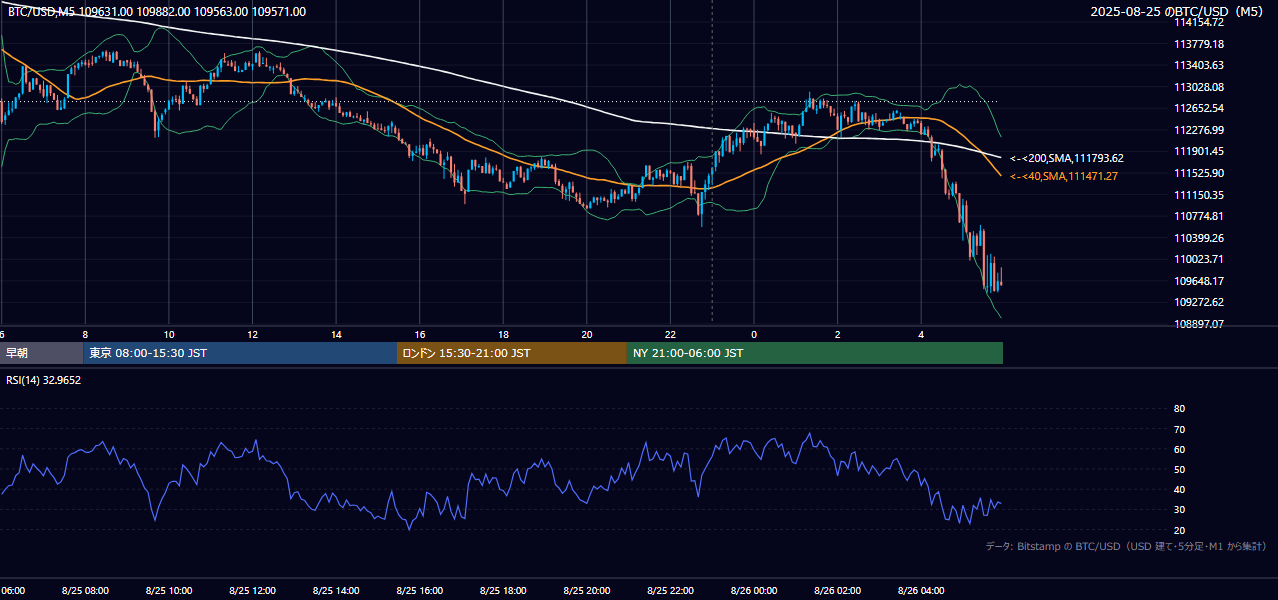Select the 早朝 session bar

(x=41, y=353)
